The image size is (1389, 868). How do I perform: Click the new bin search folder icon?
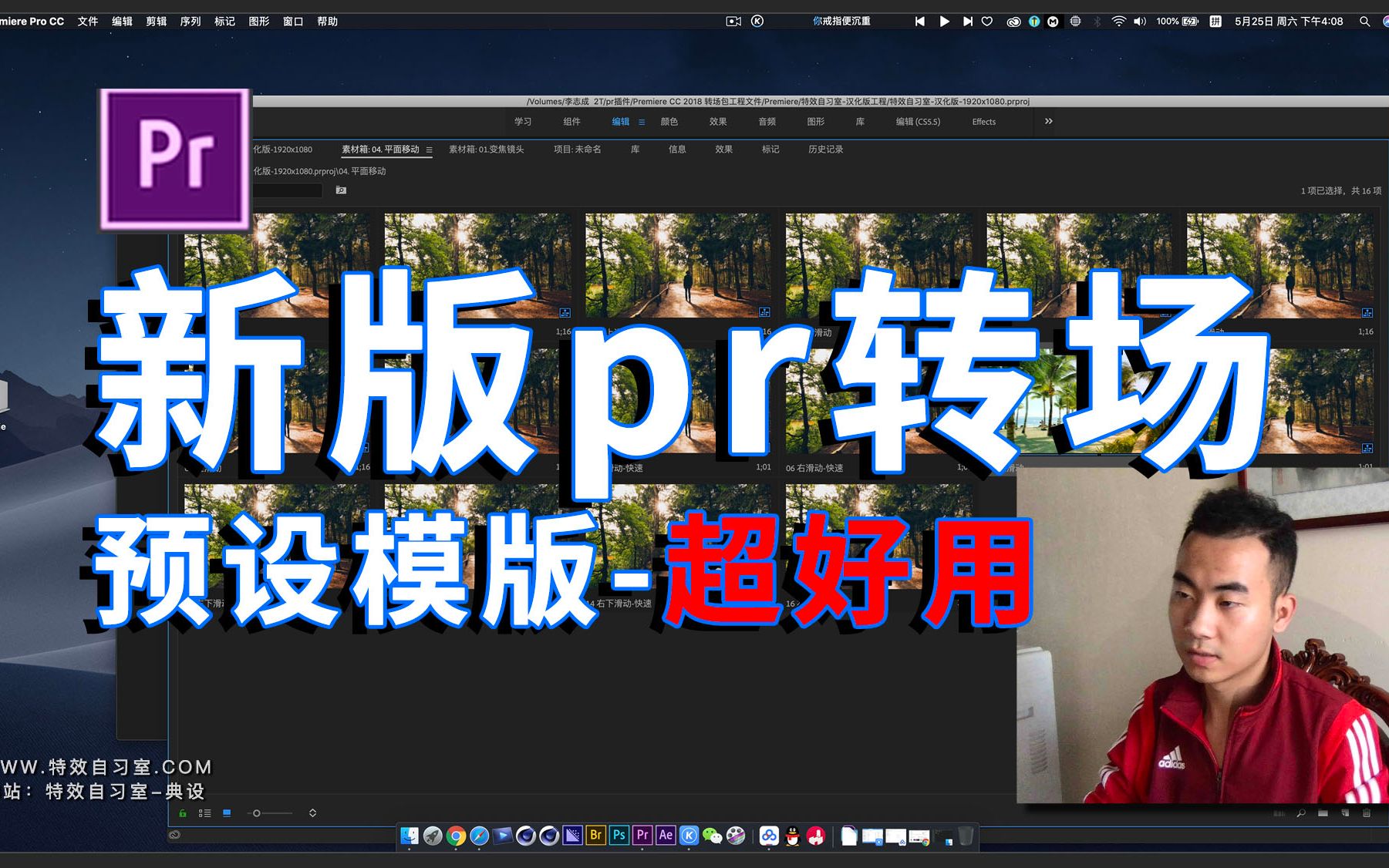click(341, 190)
